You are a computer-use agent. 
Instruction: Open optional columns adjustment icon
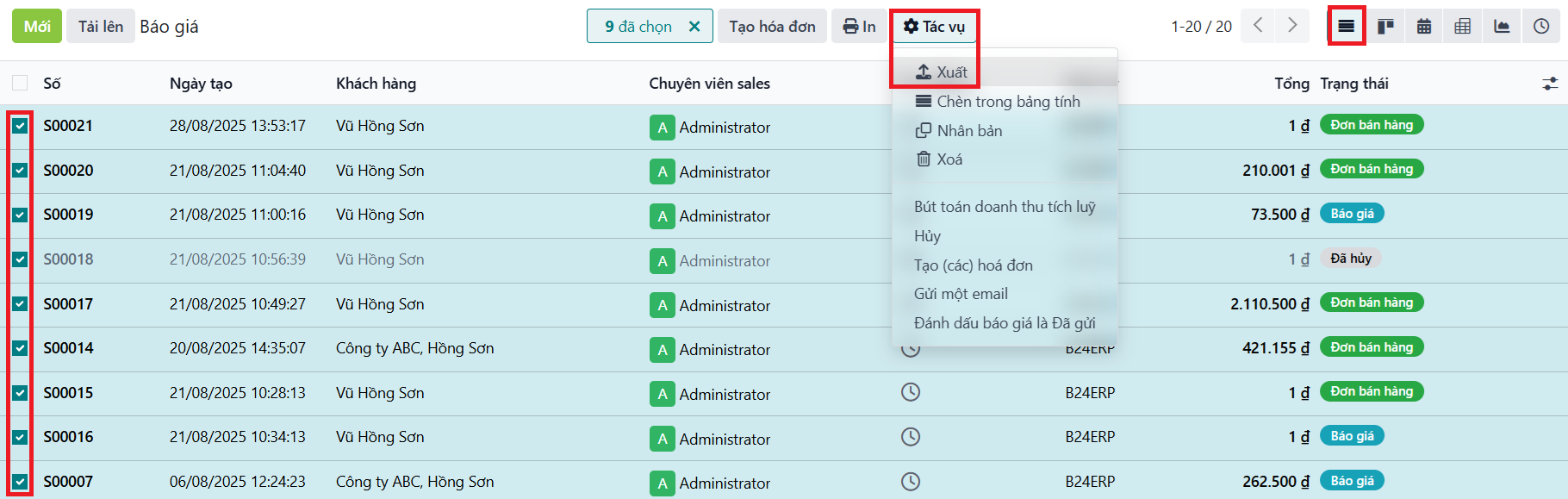click(x=1550, y=84)
